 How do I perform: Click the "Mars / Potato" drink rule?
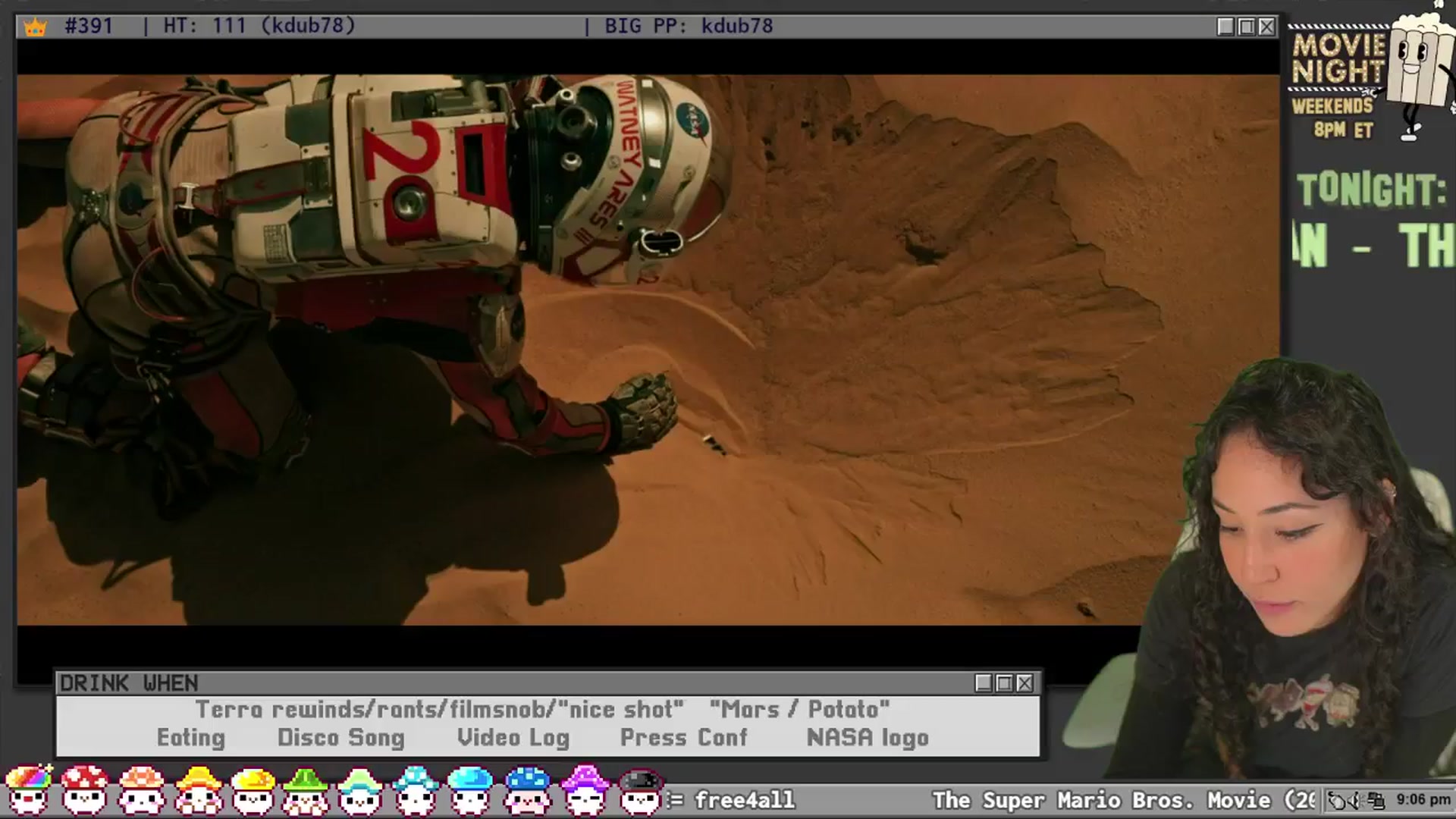click(800, 710)
